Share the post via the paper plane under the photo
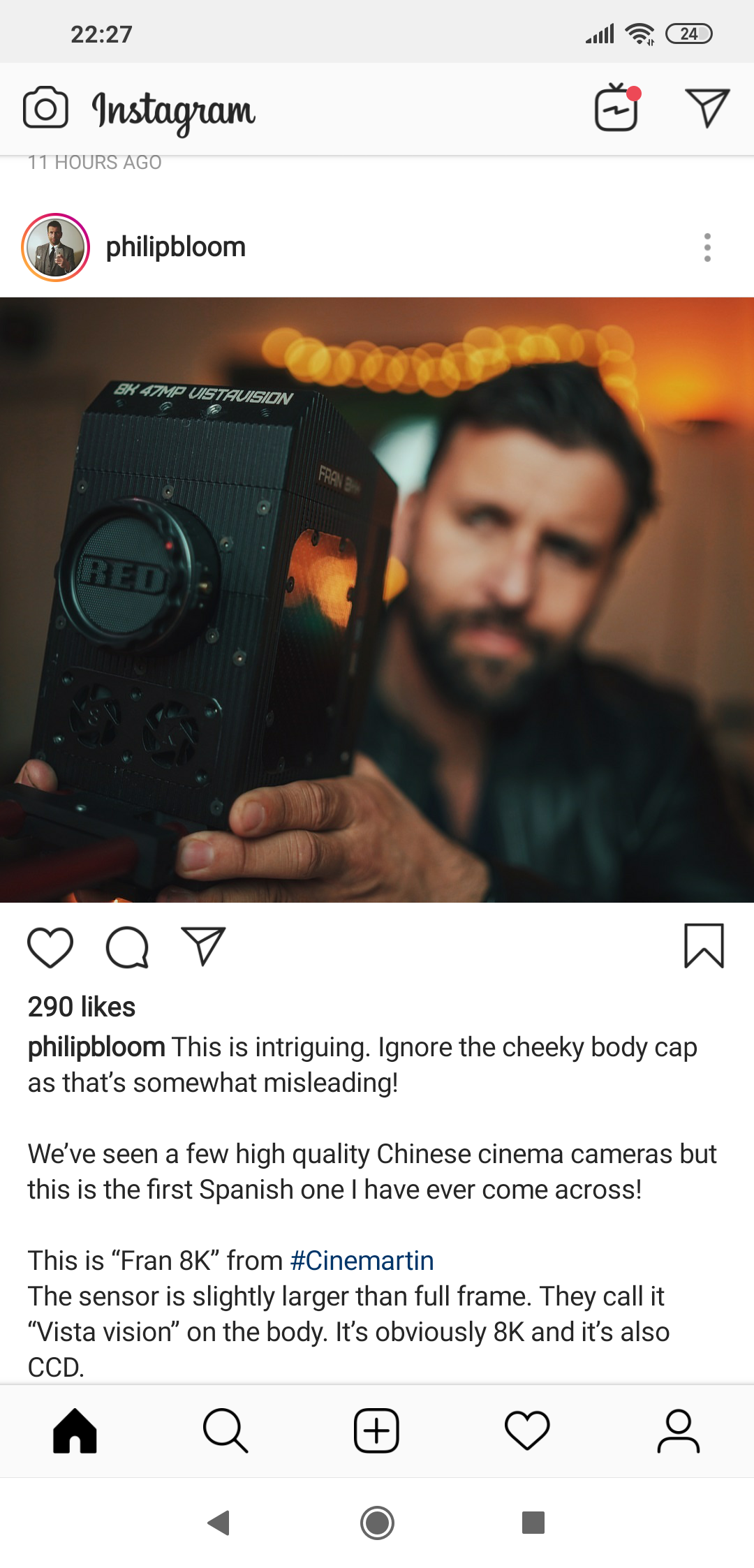This screenshot has width=754, height=1568. tap(203, 947)
